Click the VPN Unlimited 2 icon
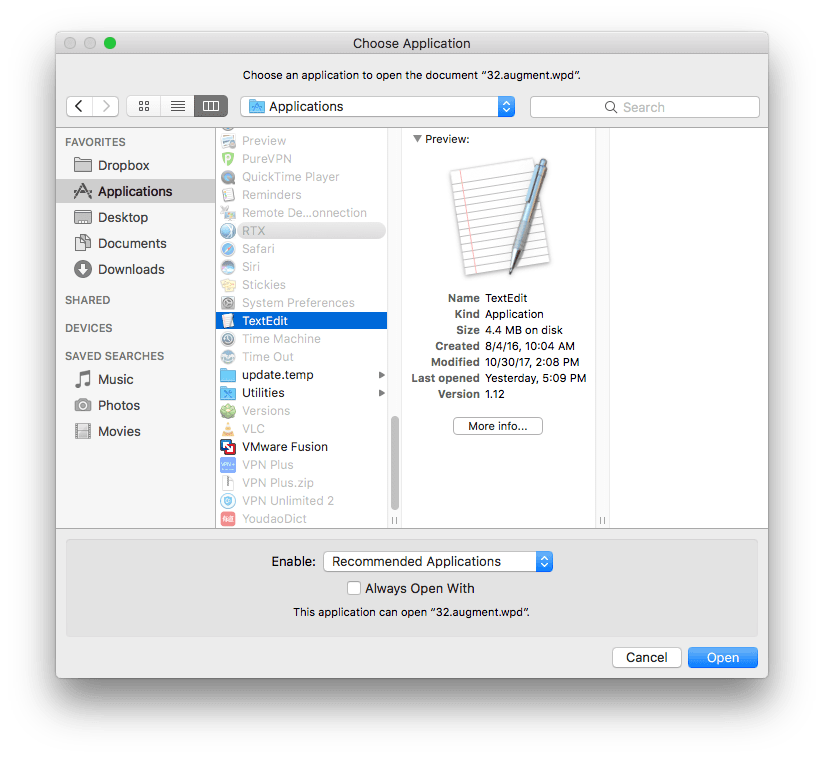Screen dimensions: 824x758 228,501
